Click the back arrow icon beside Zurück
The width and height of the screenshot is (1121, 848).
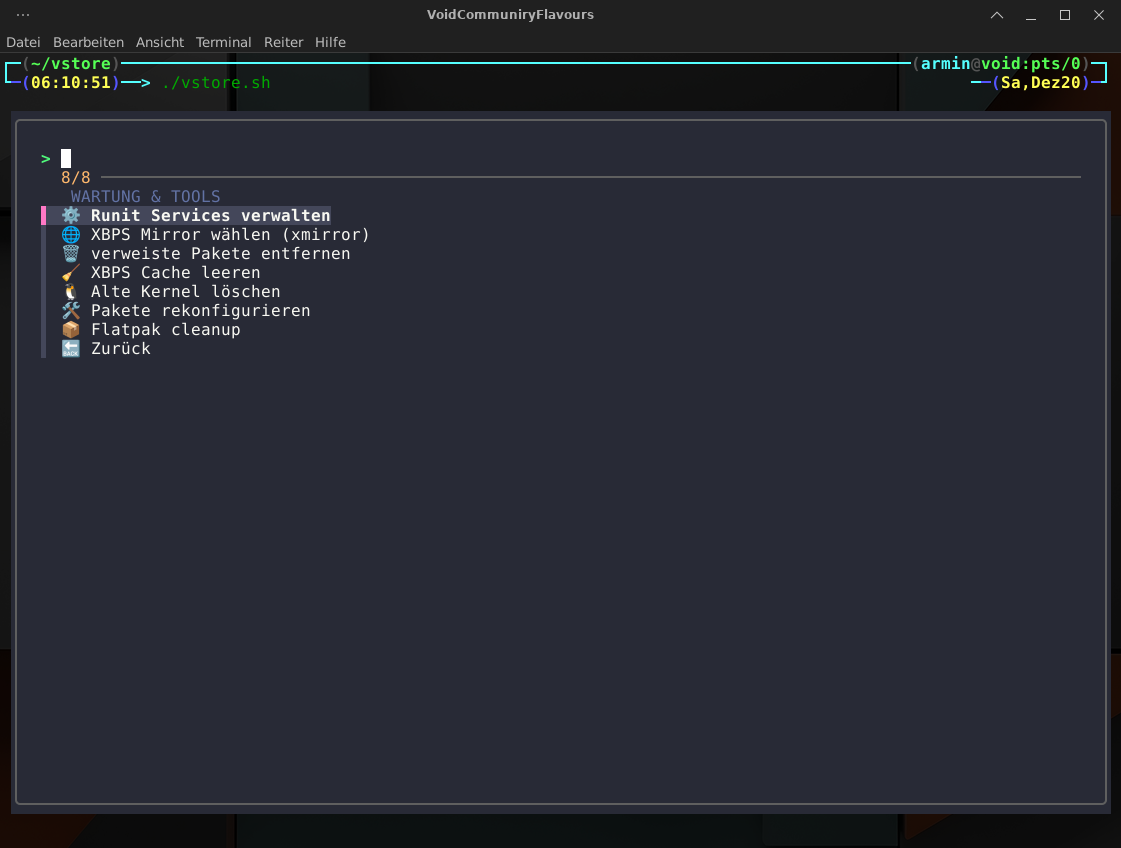coord(70,349)
